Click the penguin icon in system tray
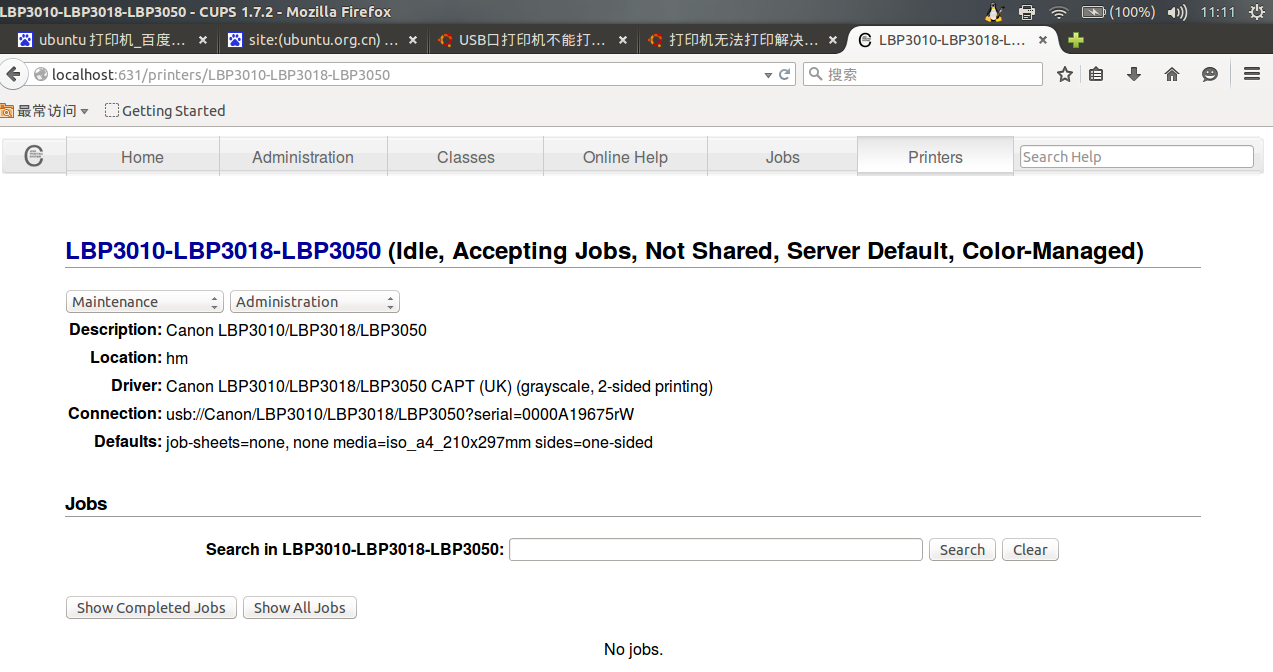Image resolution: width=1273 pixels, height=672 pixels. pos(993,12)
